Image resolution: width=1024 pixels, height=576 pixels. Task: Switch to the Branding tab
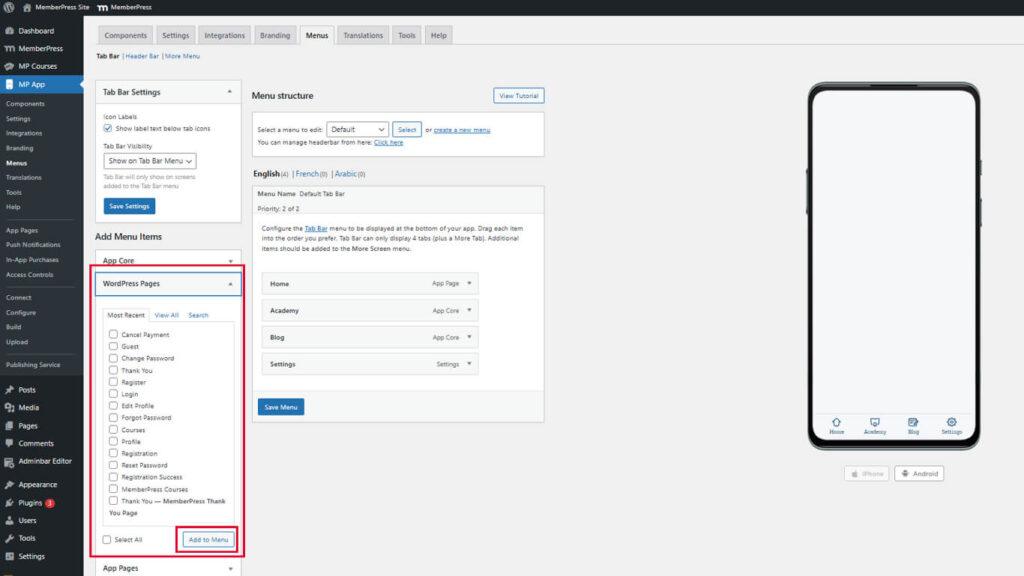pos(275,35)
